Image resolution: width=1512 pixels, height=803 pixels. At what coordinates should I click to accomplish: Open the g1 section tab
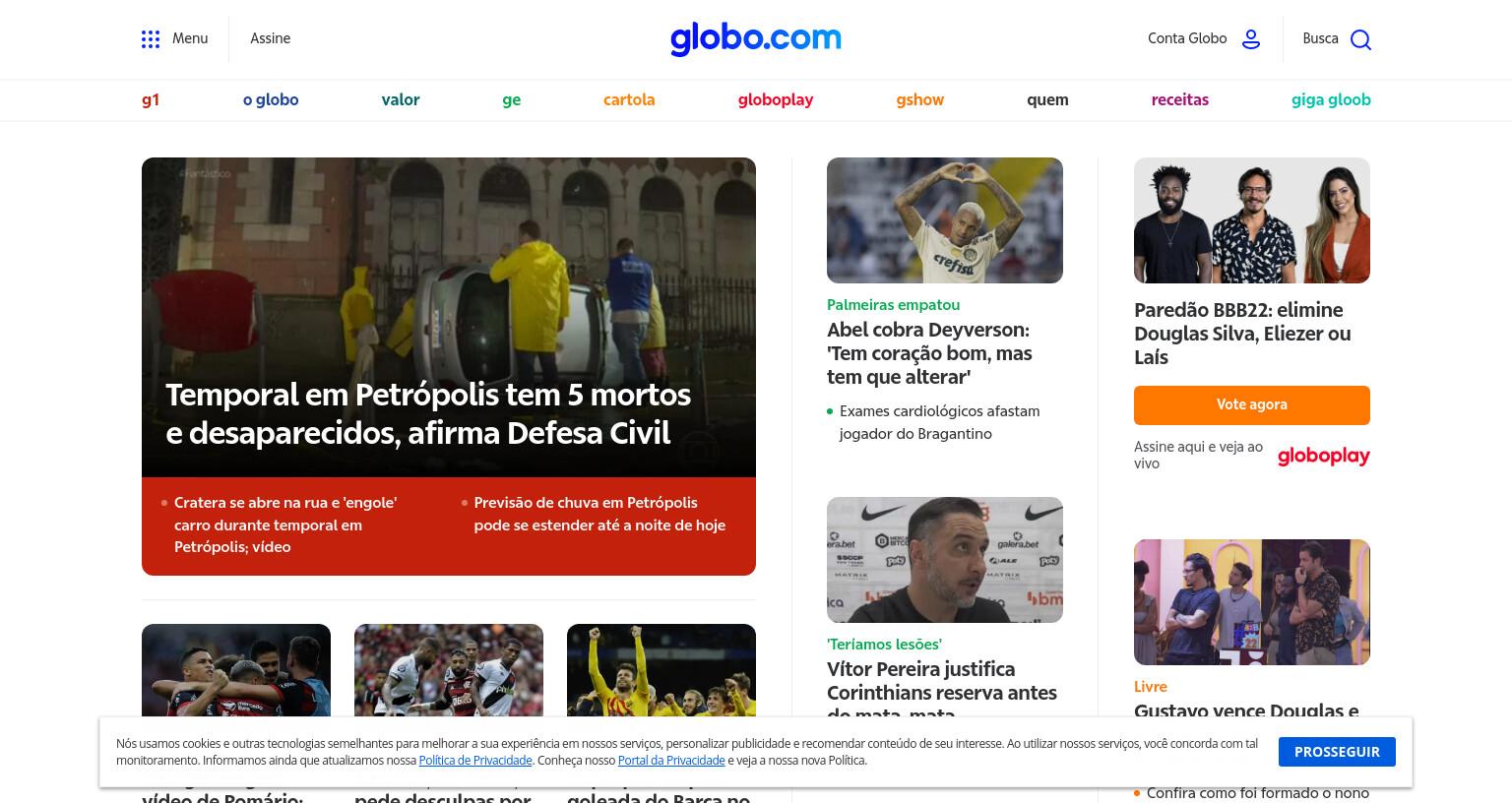click(x=151, y=99)
